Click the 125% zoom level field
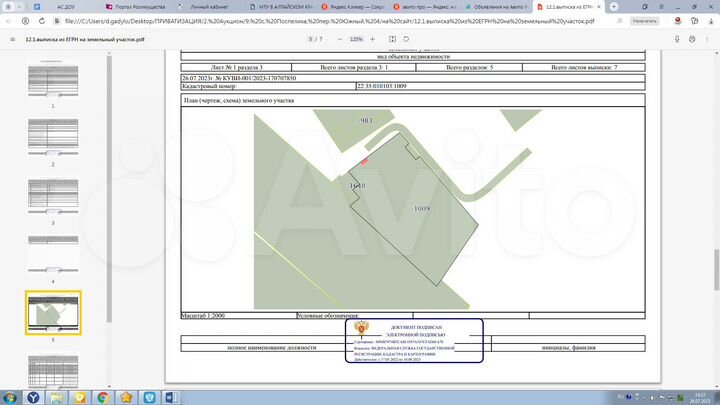720x405 pixels. click(356, 39)
